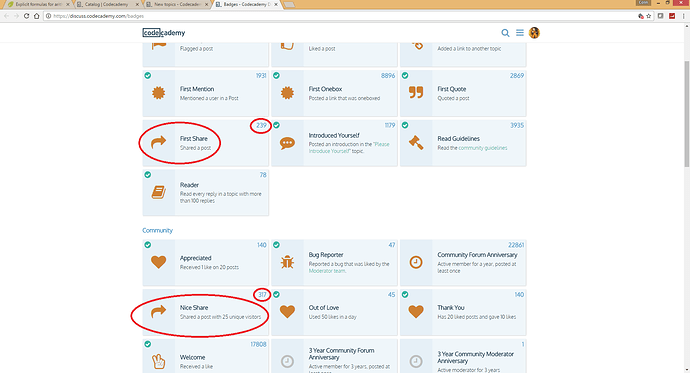Open the First Onebox badge title

coord(325,89)
